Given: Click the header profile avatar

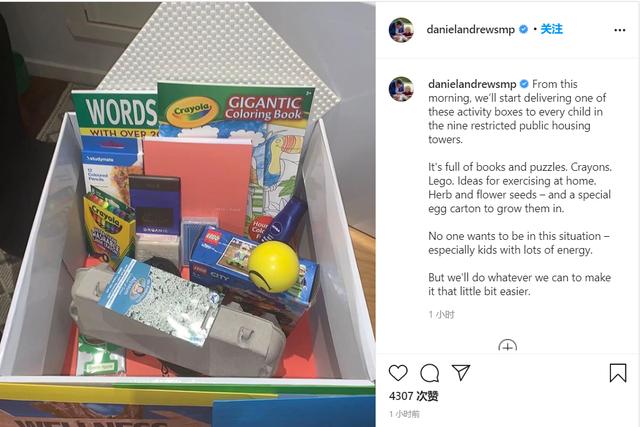Looking at the screenshot, I should tap(401, 30).
